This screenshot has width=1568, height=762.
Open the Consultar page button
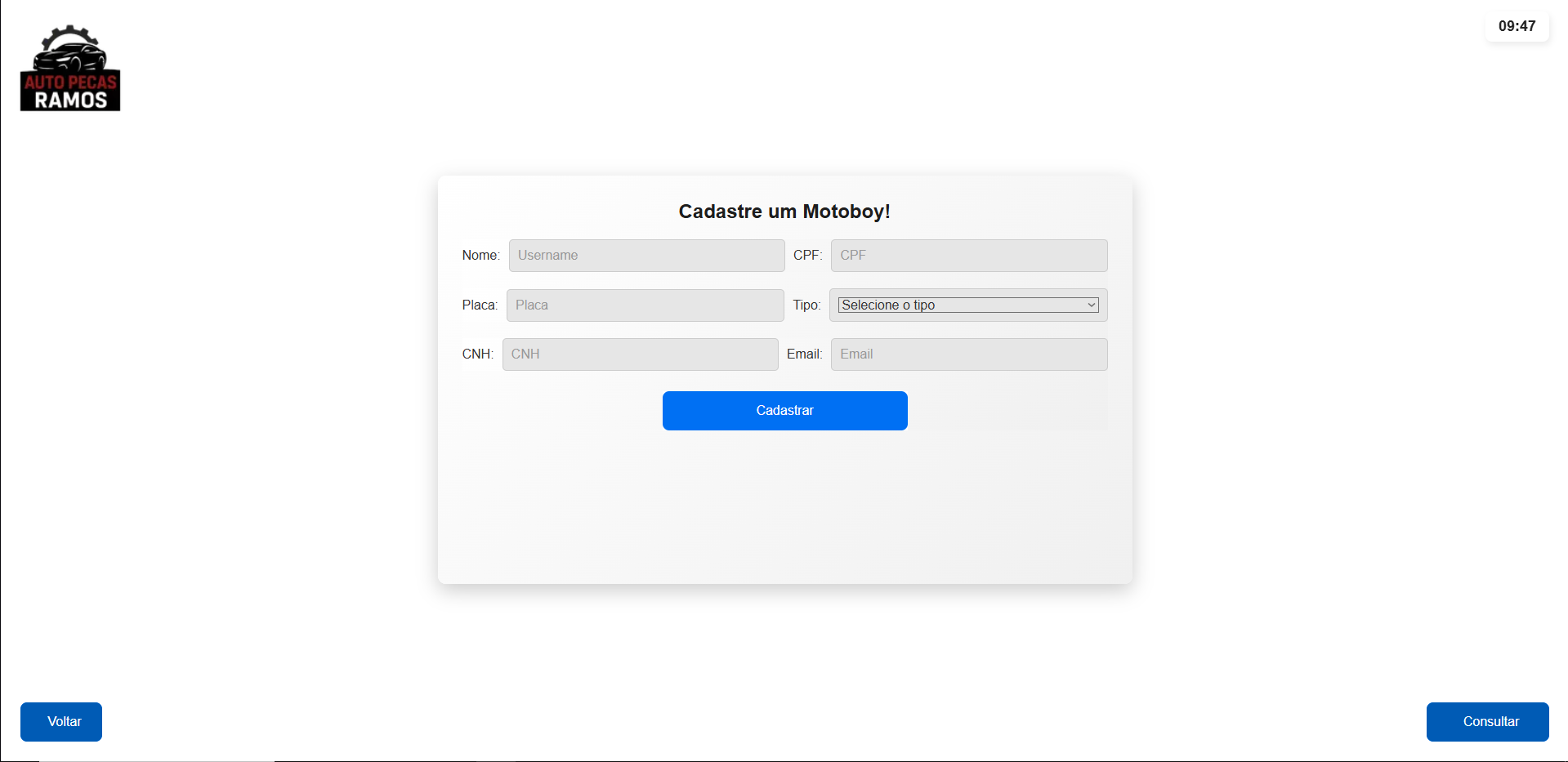[x=1487, y=722]
